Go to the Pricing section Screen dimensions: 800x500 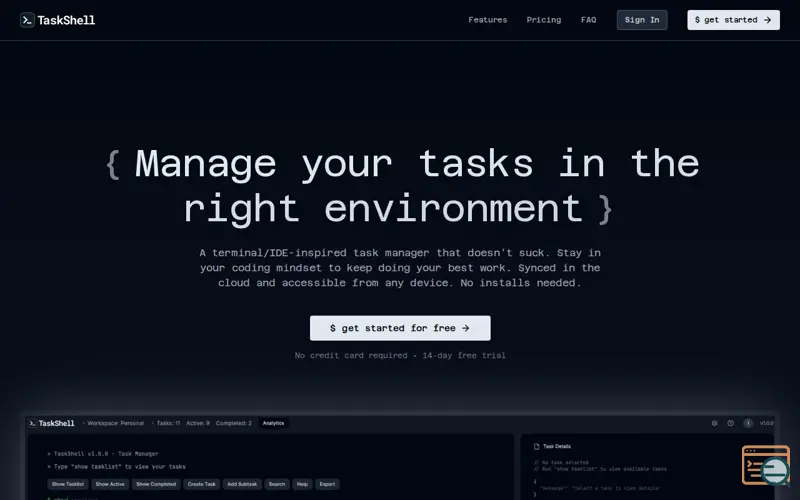point(544,20)
